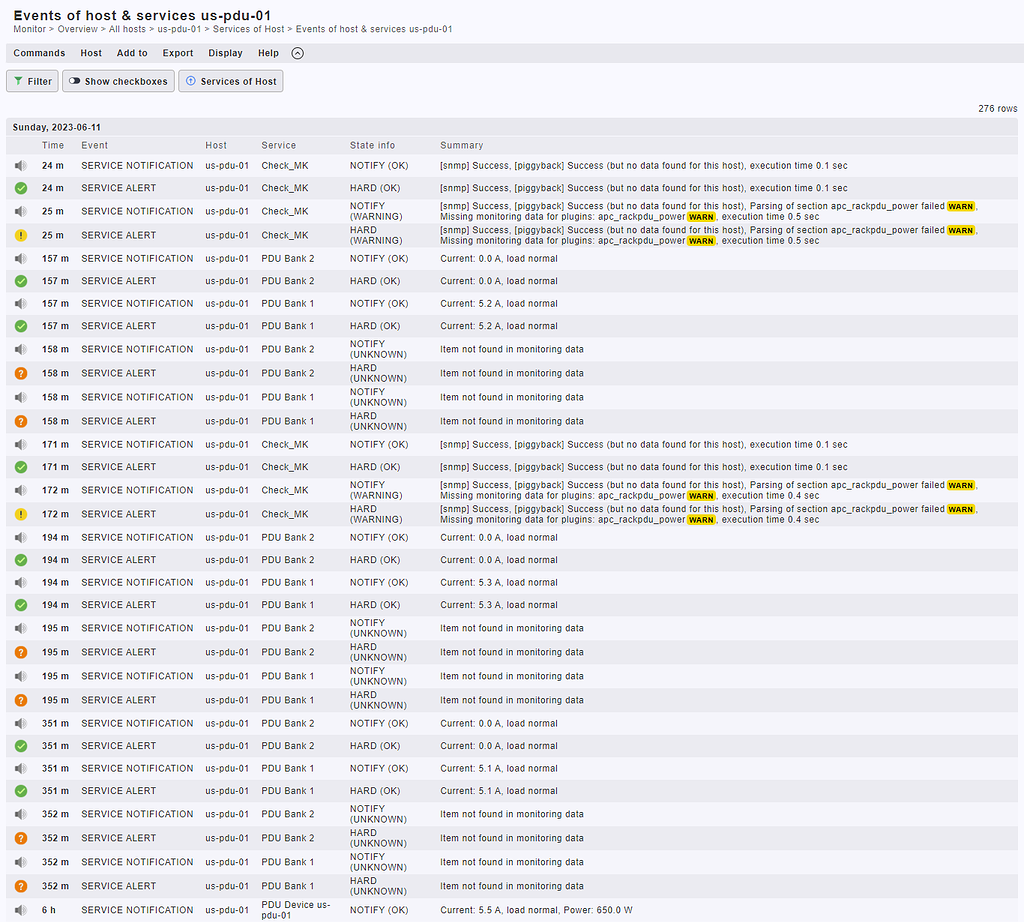The width and height of the screenshot is (1024, 922).
Task: Open the Export dropdown menu
Action: (177, 52)
